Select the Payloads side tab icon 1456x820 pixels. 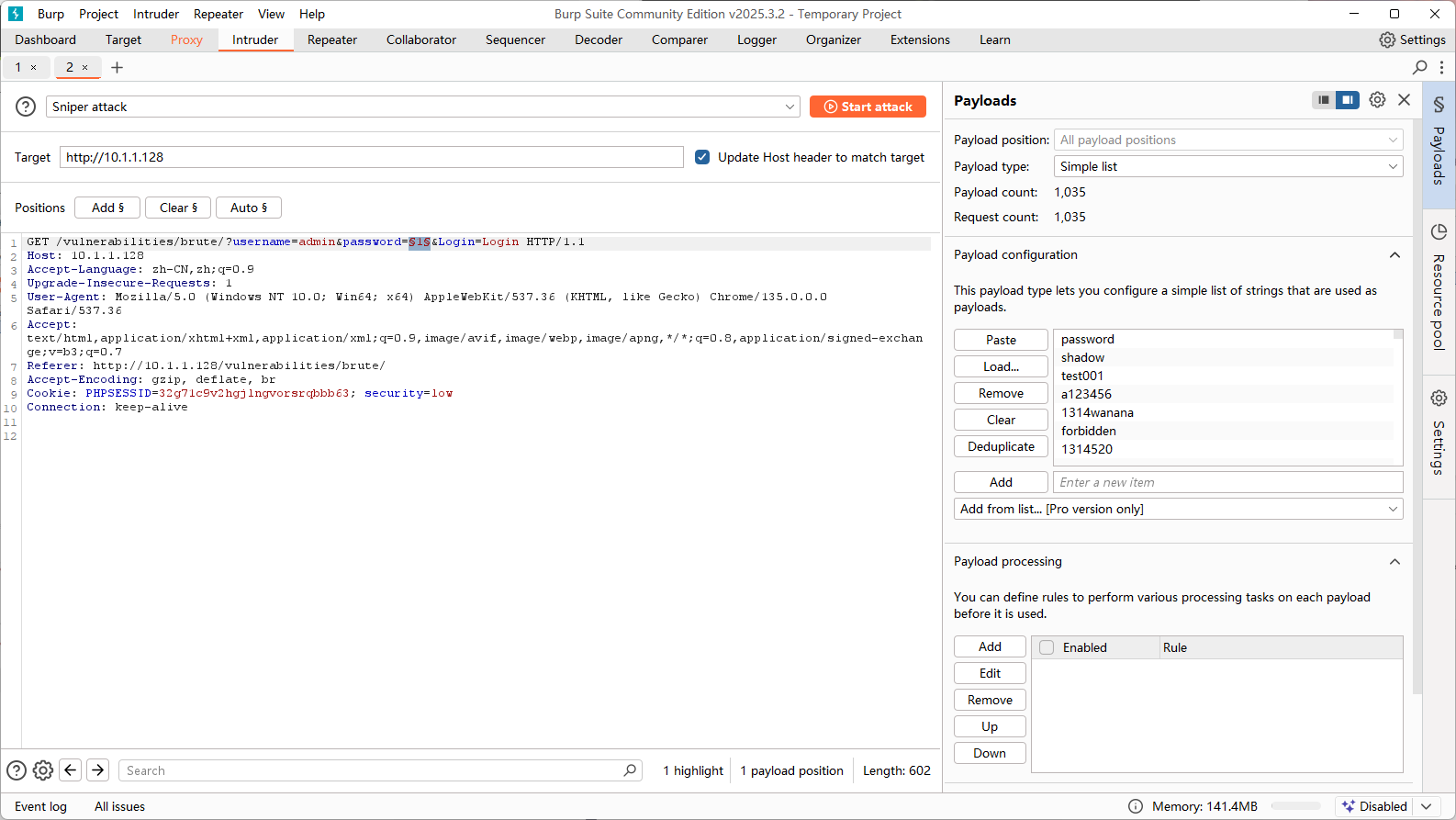[x=1439, y=104]
